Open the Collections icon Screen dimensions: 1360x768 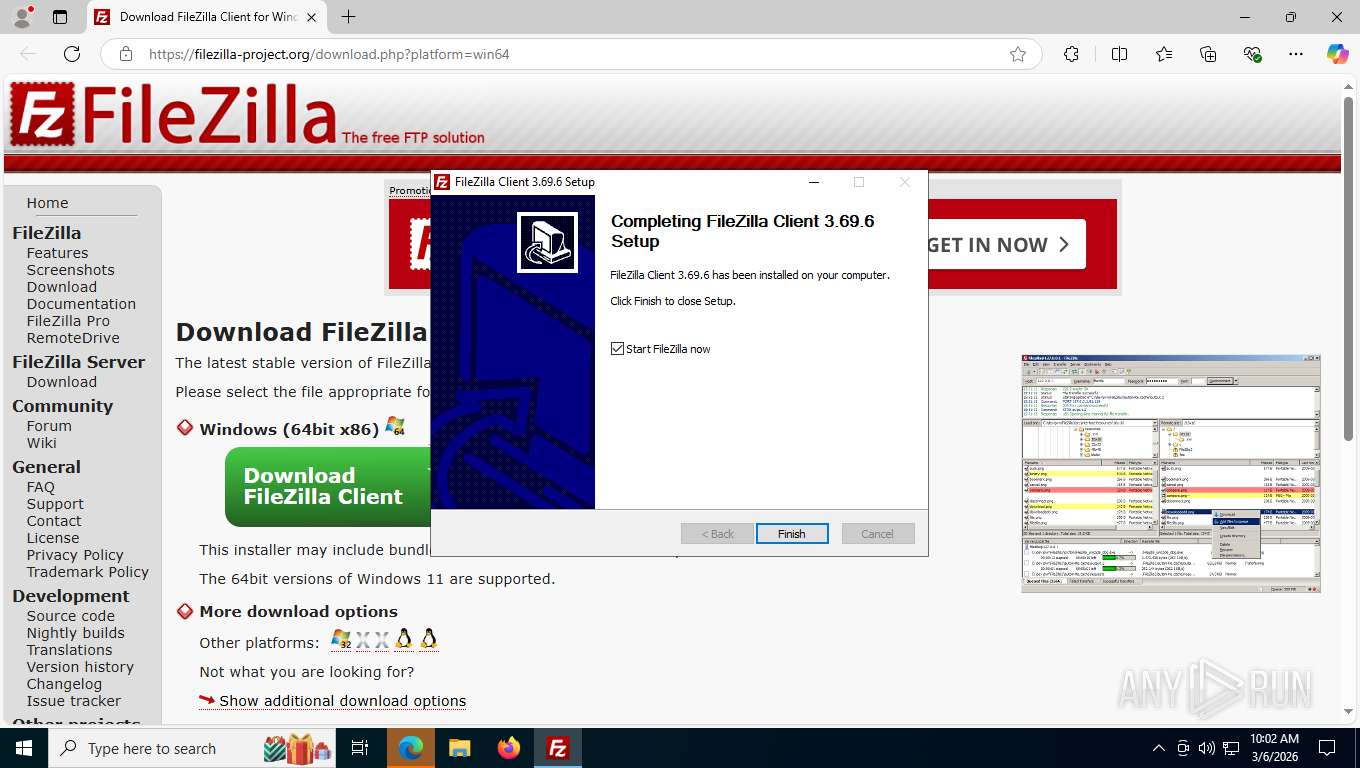coord(1208,54)
